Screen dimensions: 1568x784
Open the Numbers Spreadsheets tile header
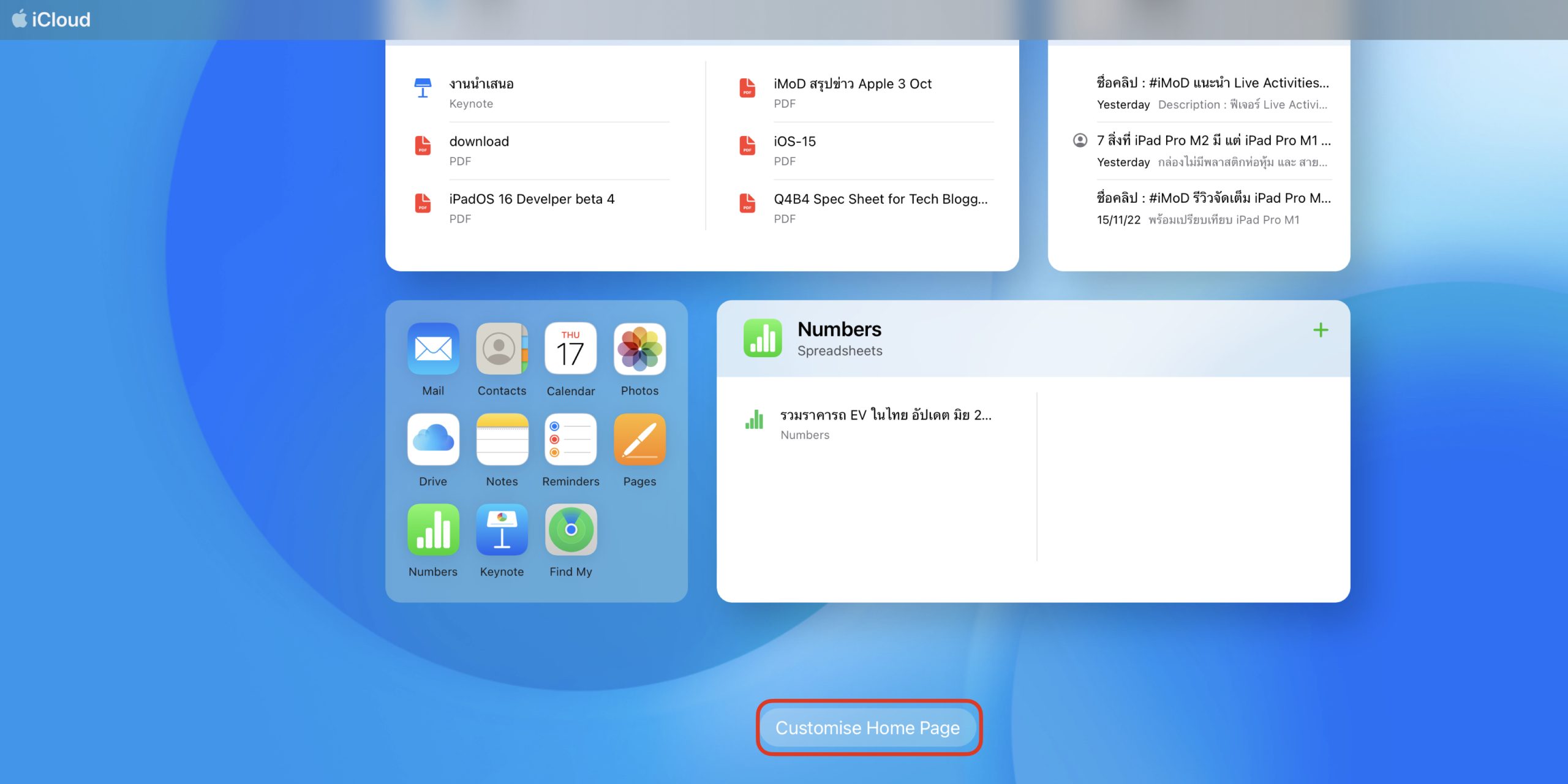click(839, 338)
